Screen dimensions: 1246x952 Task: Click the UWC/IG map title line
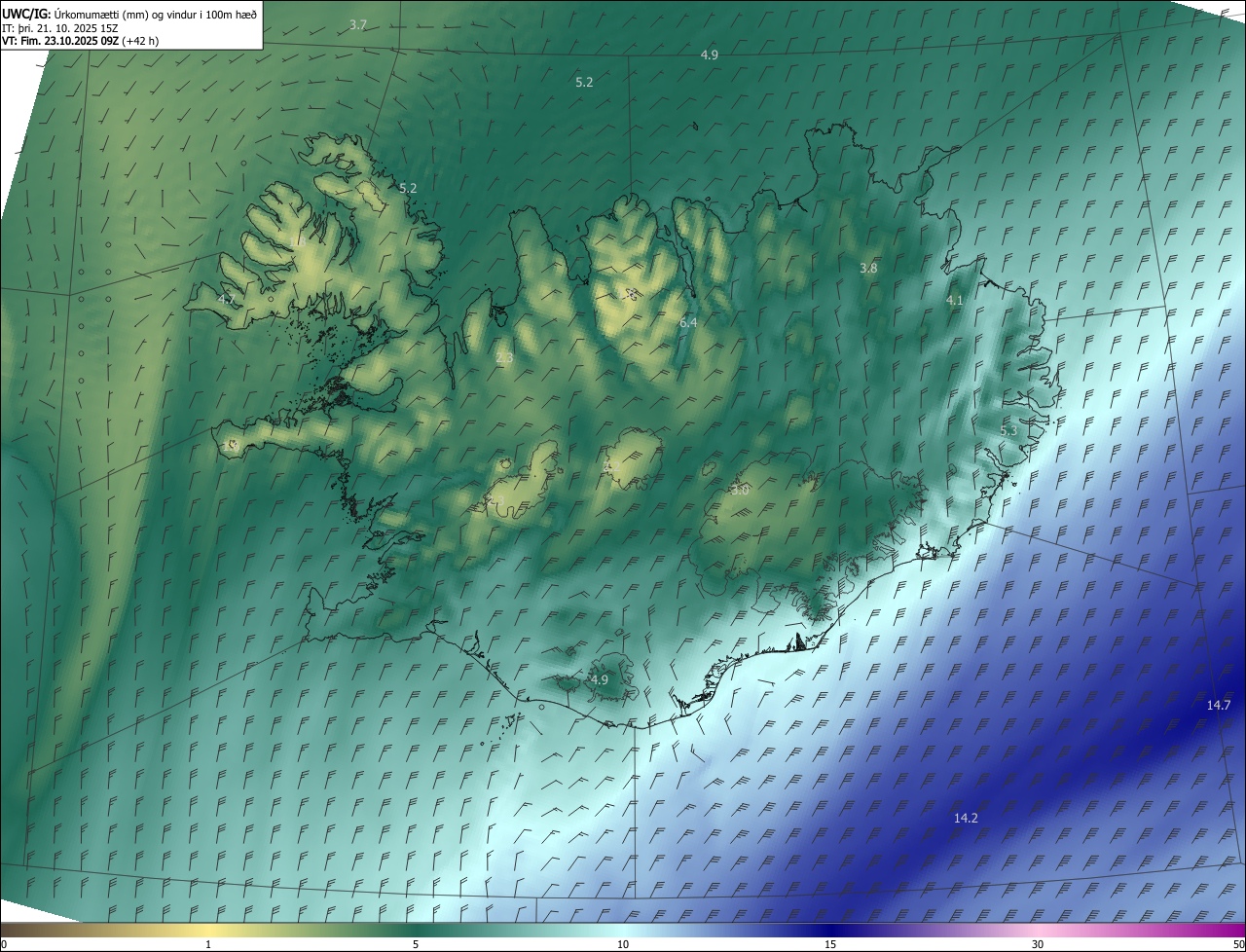pos(129,14)
